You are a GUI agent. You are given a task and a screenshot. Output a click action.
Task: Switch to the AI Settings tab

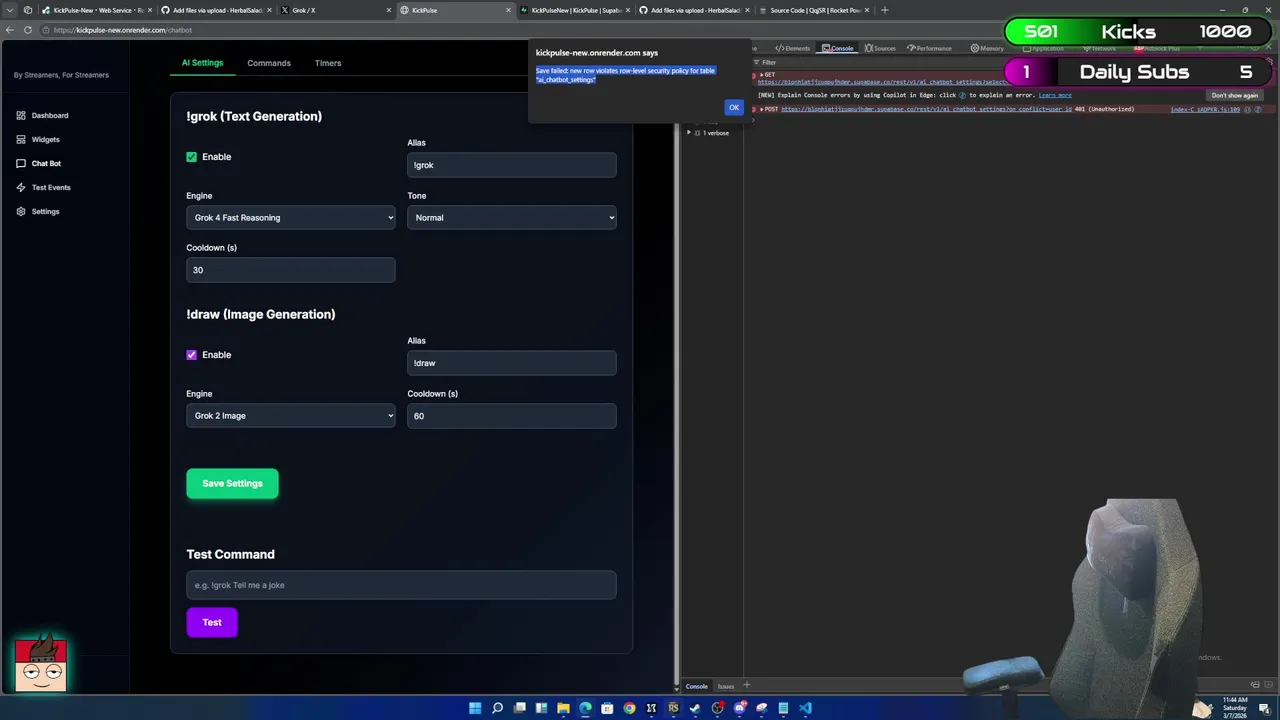[x=203, y=63]
